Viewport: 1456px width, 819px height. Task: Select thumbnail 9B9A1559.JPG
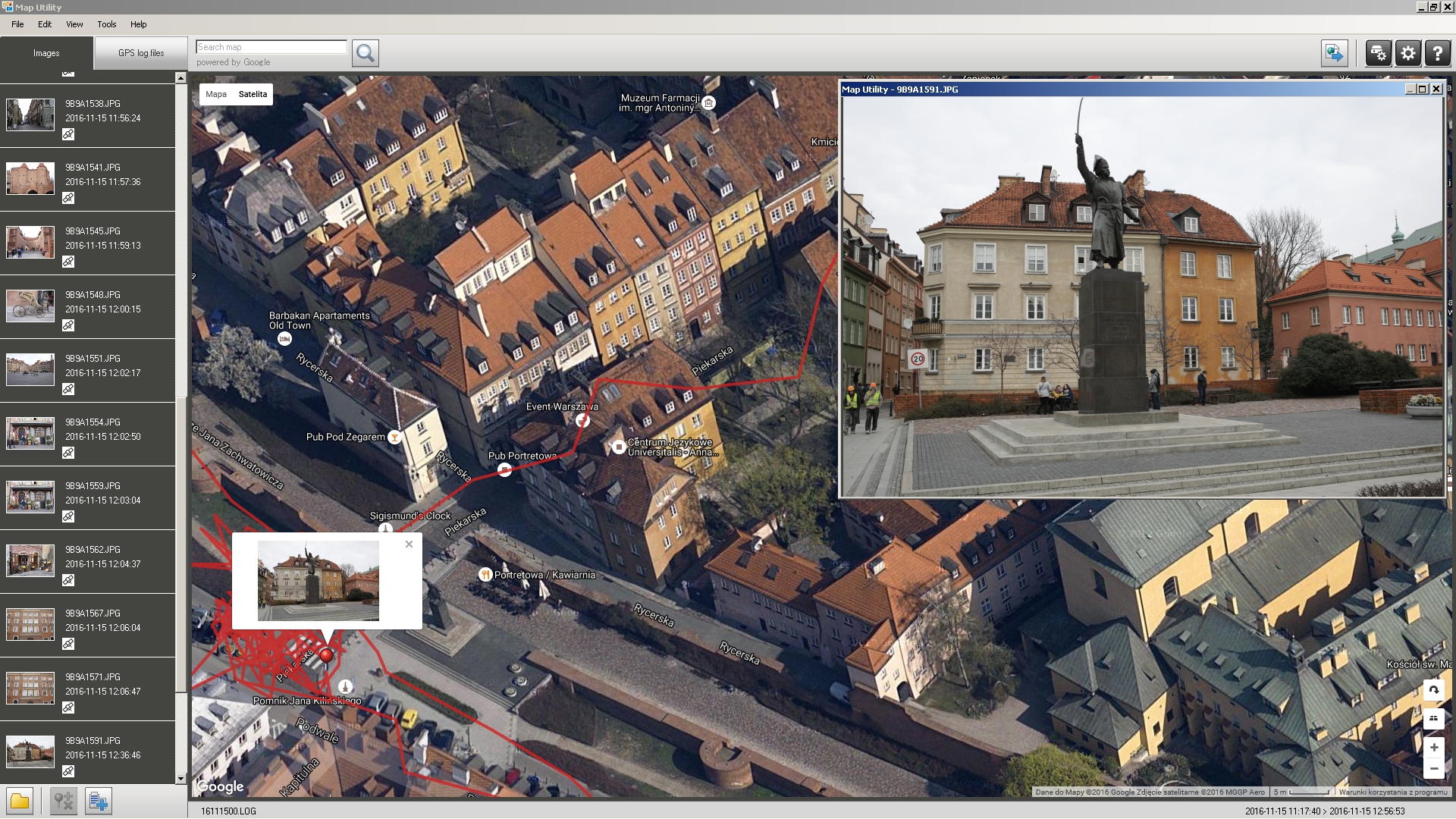[x=30, y=497]
